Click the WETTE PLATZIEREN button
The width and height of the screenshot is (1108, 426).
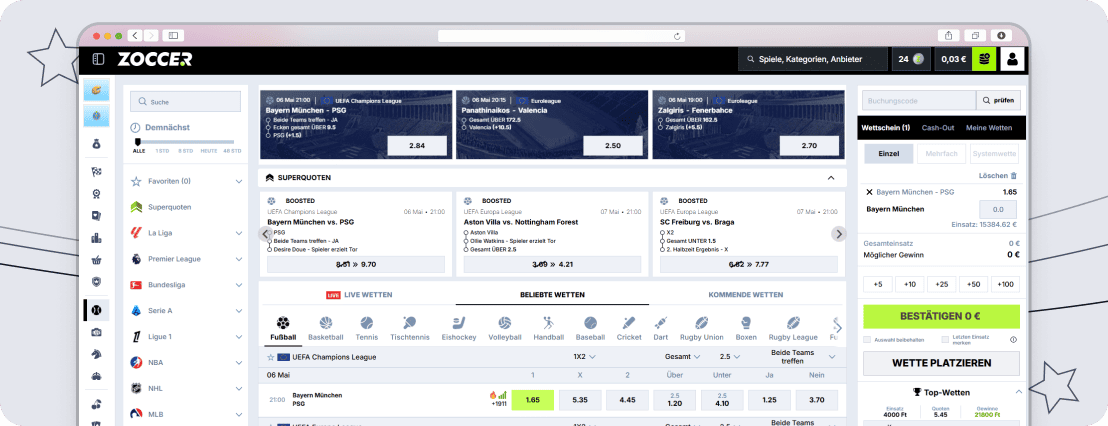(941, 363)
